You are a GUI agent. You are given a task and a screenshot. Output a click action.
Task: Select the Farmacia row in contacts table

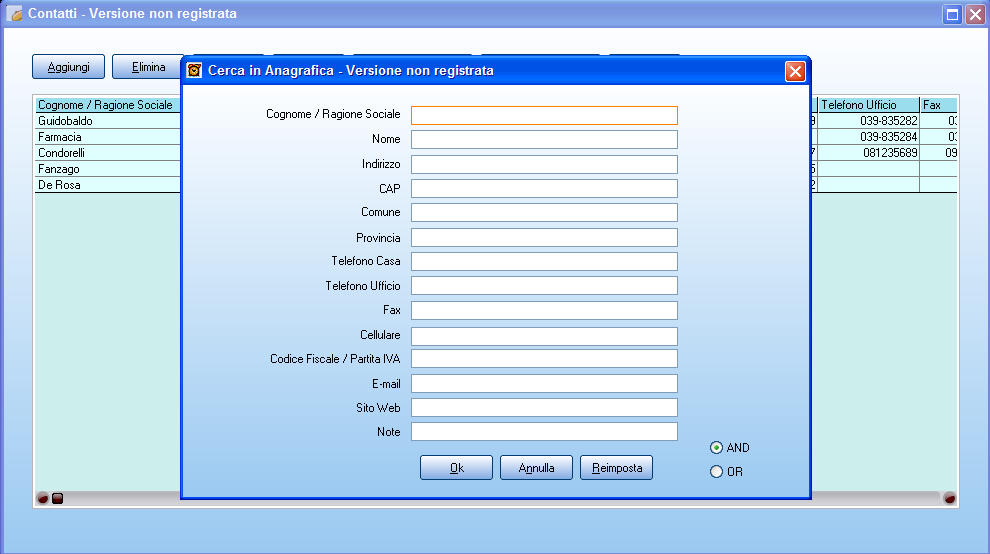tap(107, 136)
